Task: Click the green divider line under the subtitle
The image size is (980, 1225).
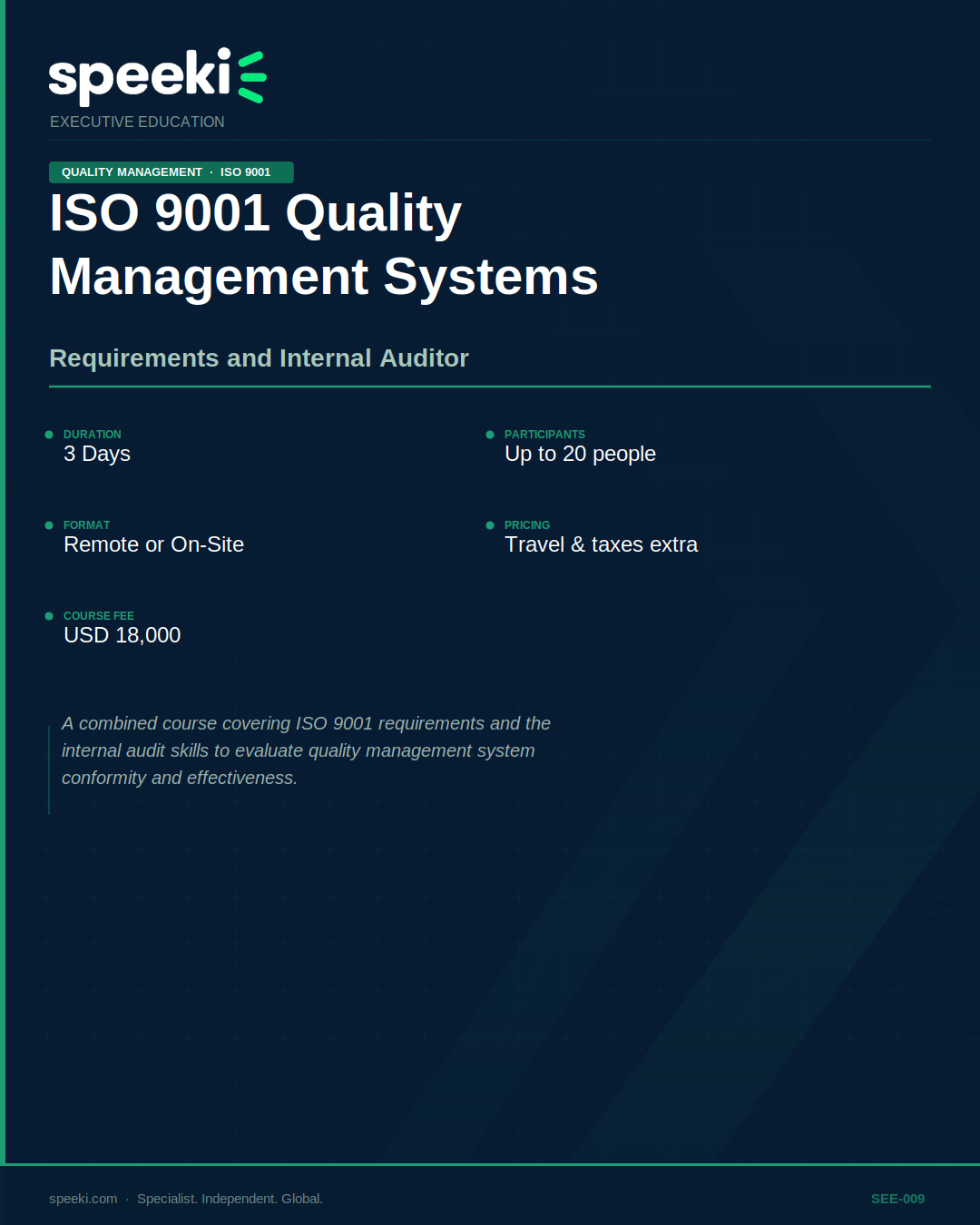Action: [490, 388]
